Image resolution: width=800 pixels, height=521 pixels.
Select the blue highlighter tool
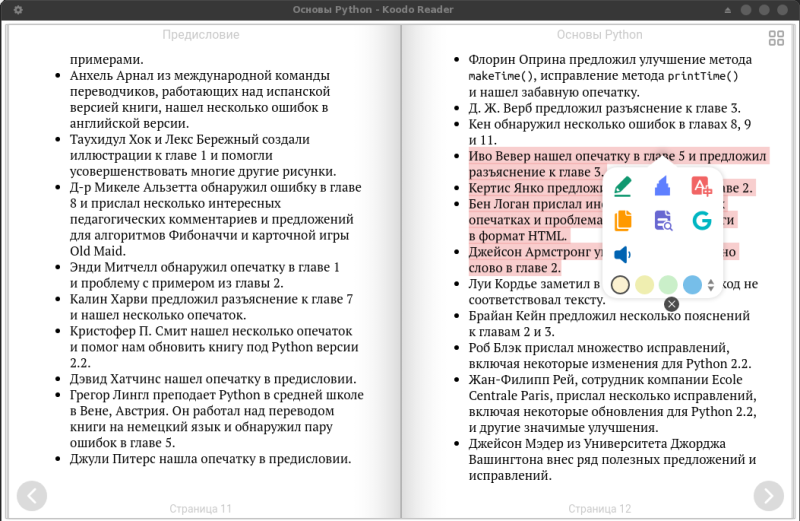[x=662, y=186]
